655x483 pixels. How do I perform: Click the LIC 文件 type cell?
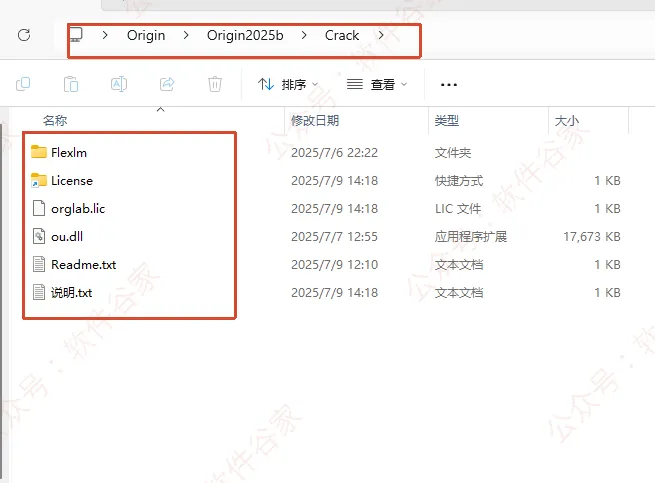pyautogui.click(x=458, y=208)
